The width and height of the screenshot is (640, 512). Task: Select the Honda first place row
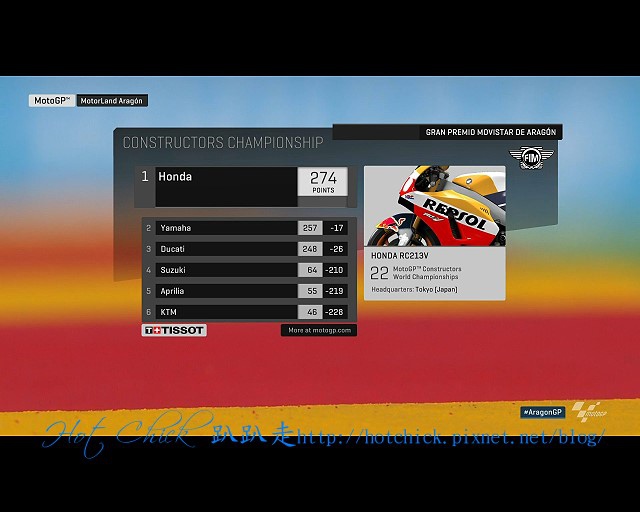point(246,187)
